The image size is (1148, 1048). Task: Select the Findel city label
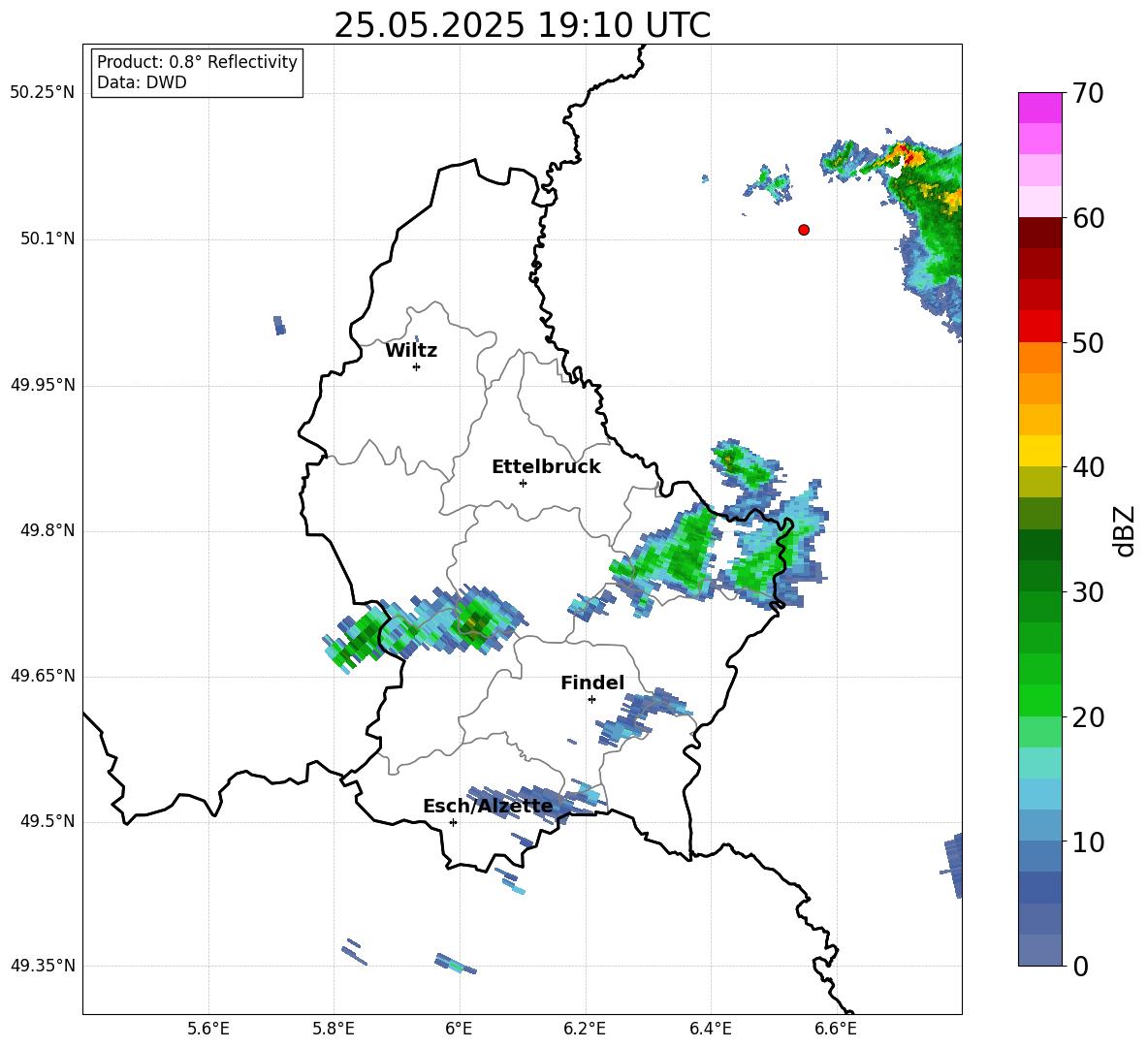click(592, 683)
